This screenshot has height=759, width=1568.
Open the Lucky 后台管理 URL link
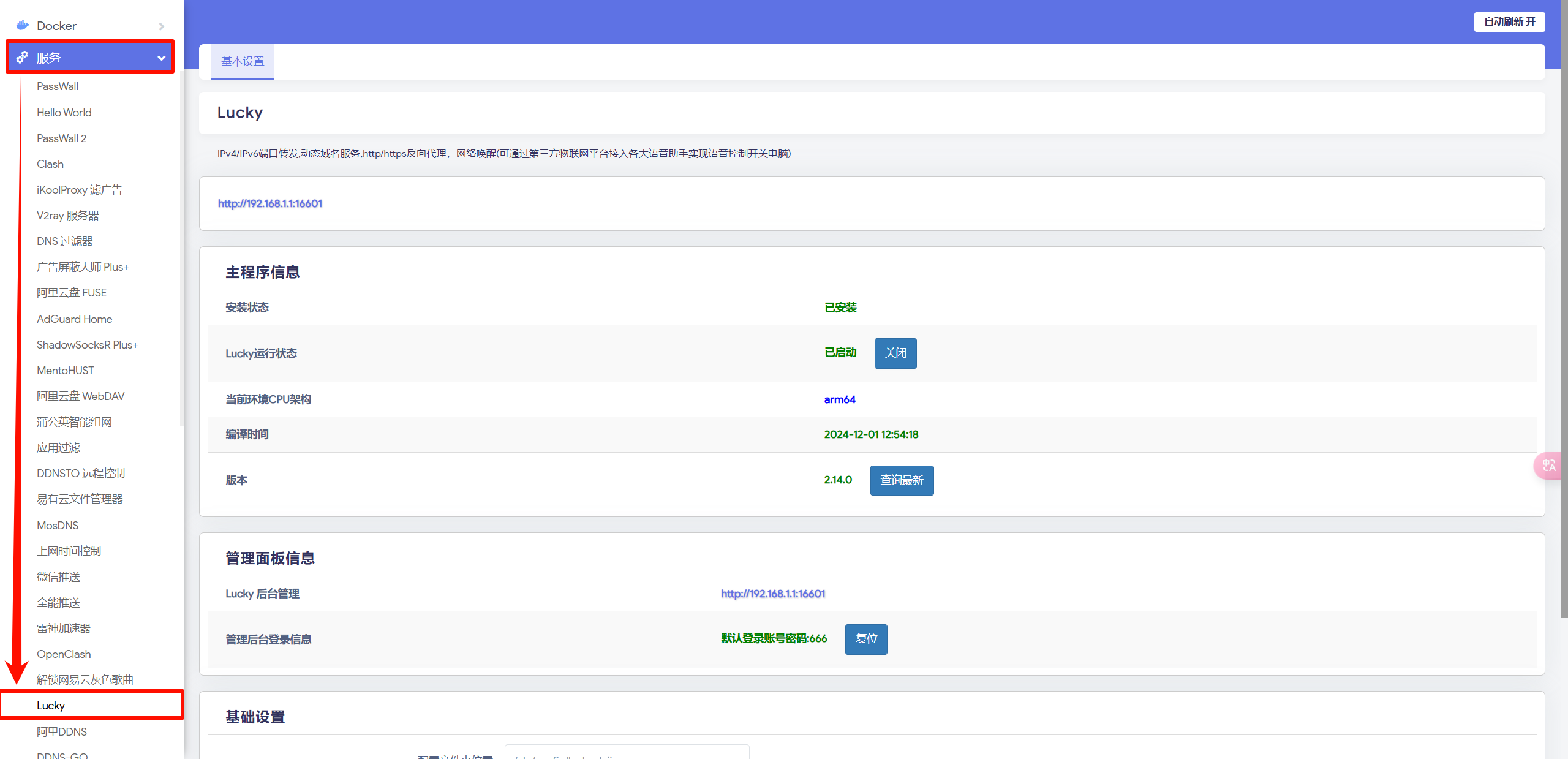pos(772,594)
